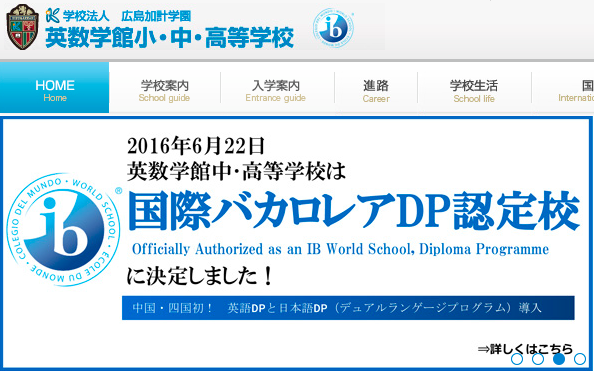Click the large IB World School logo in banner
This screenshot has width=594, height=371.
click(x=64, y=230)
